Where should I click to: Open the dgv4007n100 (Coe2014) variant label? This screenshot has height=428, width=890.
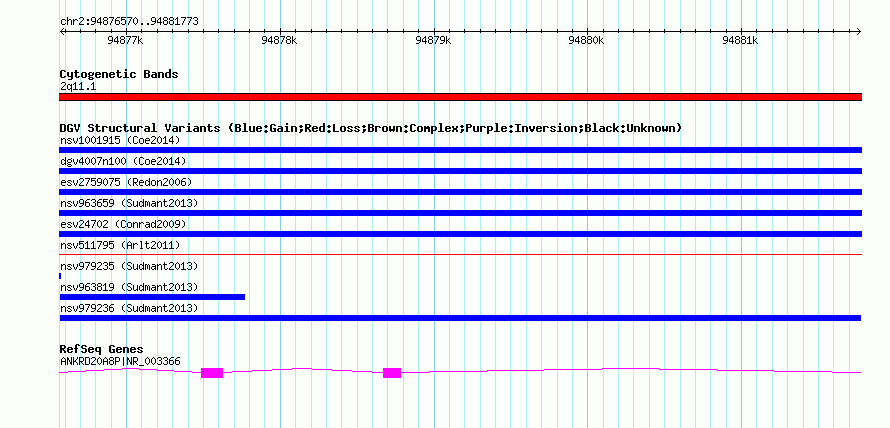(123, 161)
